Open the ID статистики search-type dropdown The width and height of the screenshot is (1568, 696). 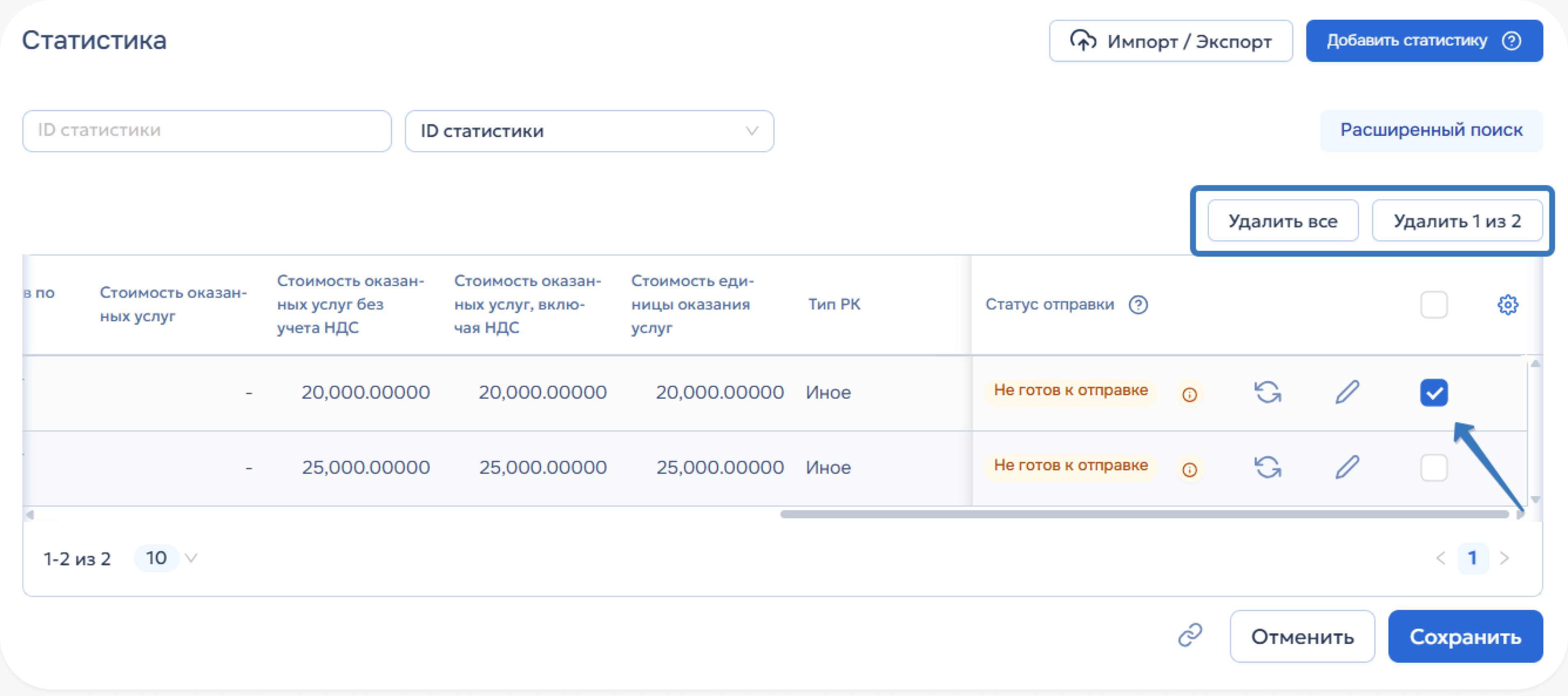click(x=589, y=131)
